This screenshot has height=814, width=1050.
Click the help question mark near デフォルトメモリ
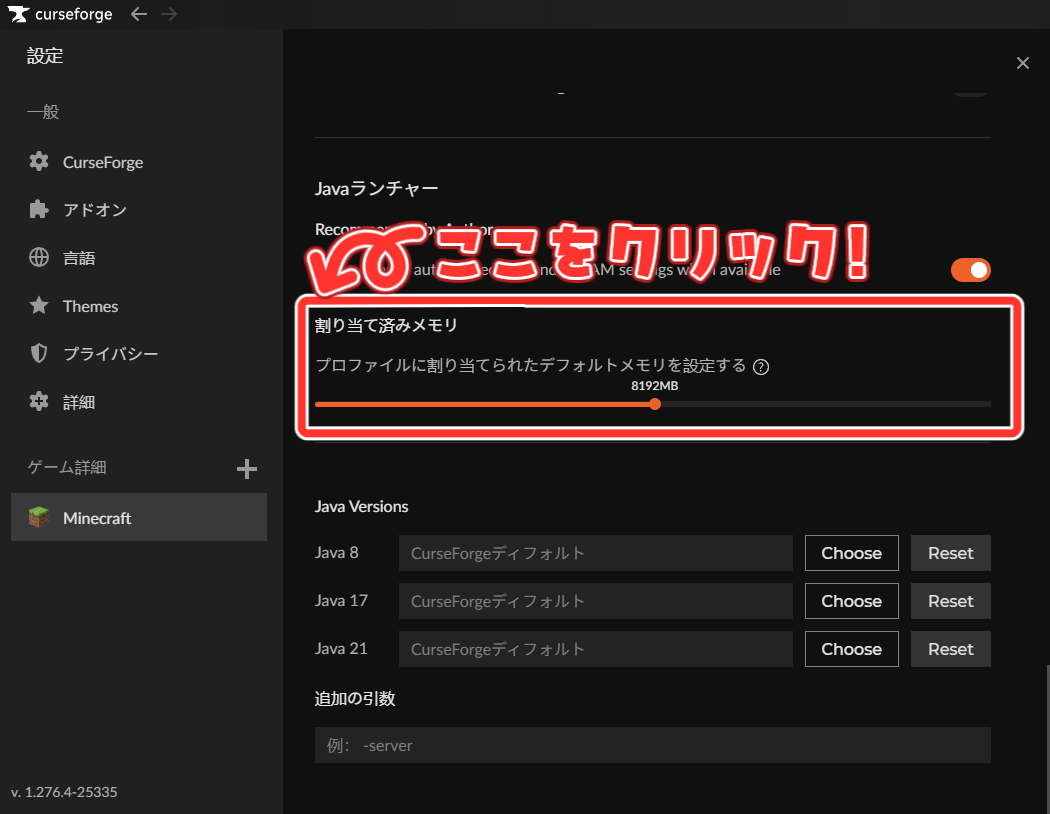point(761,366)
